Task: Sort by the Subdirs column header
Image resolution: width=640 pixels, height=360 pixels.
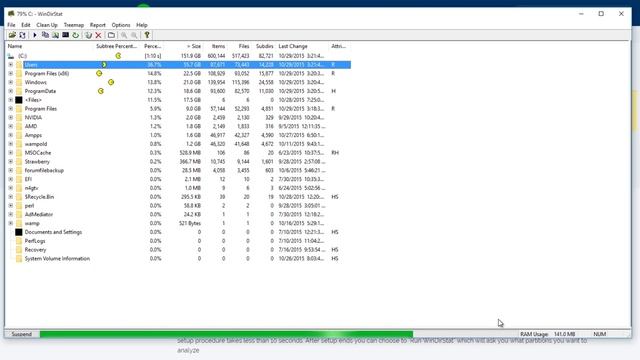Action: click(x=264, y=47)
